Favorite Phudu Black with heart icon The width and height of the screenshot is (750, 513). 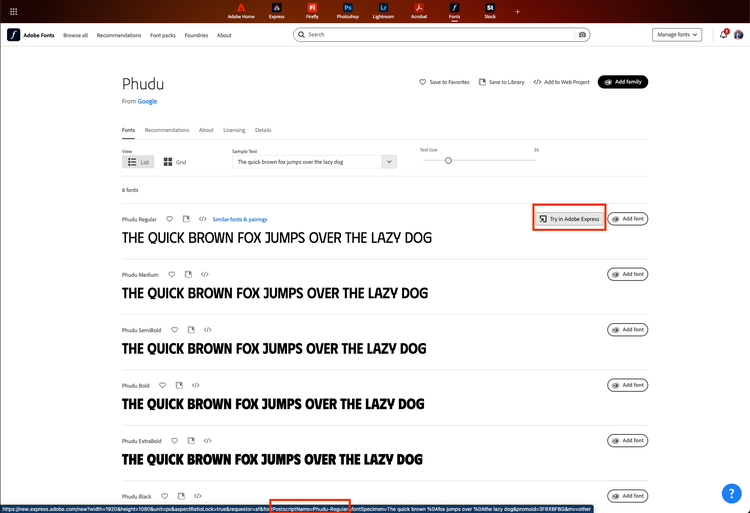coord(164,496)
